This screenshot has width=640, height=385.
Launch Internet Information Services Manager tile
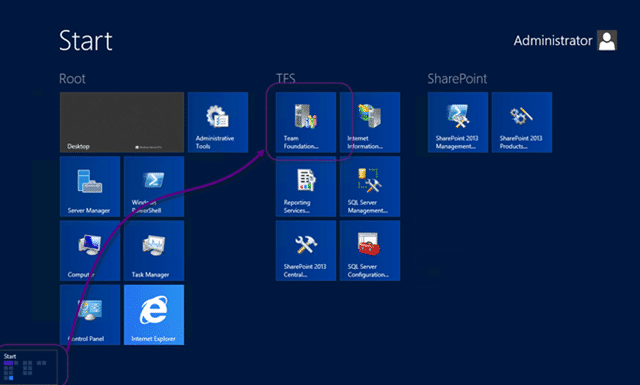370,122
